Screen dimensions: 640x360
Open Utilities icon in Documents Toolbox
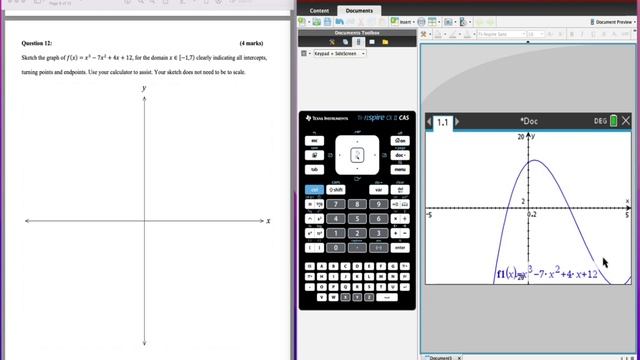372,42
